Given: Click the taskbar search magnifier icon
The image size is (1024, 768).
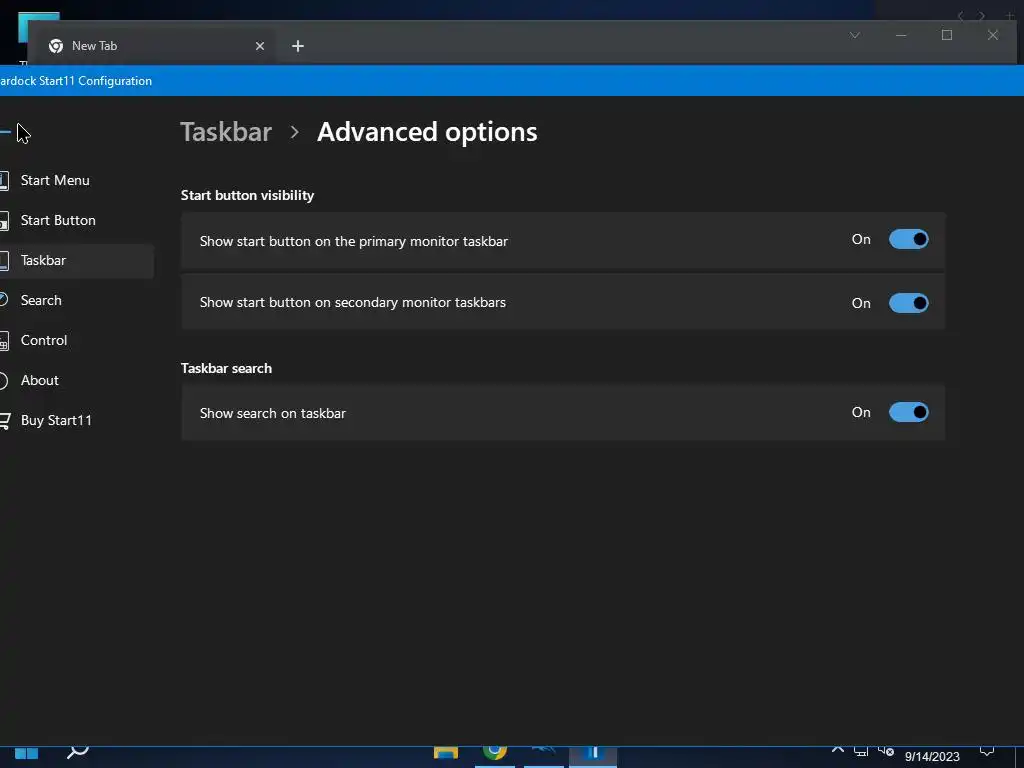Looking at the screenshot, I should pos(78,752).
